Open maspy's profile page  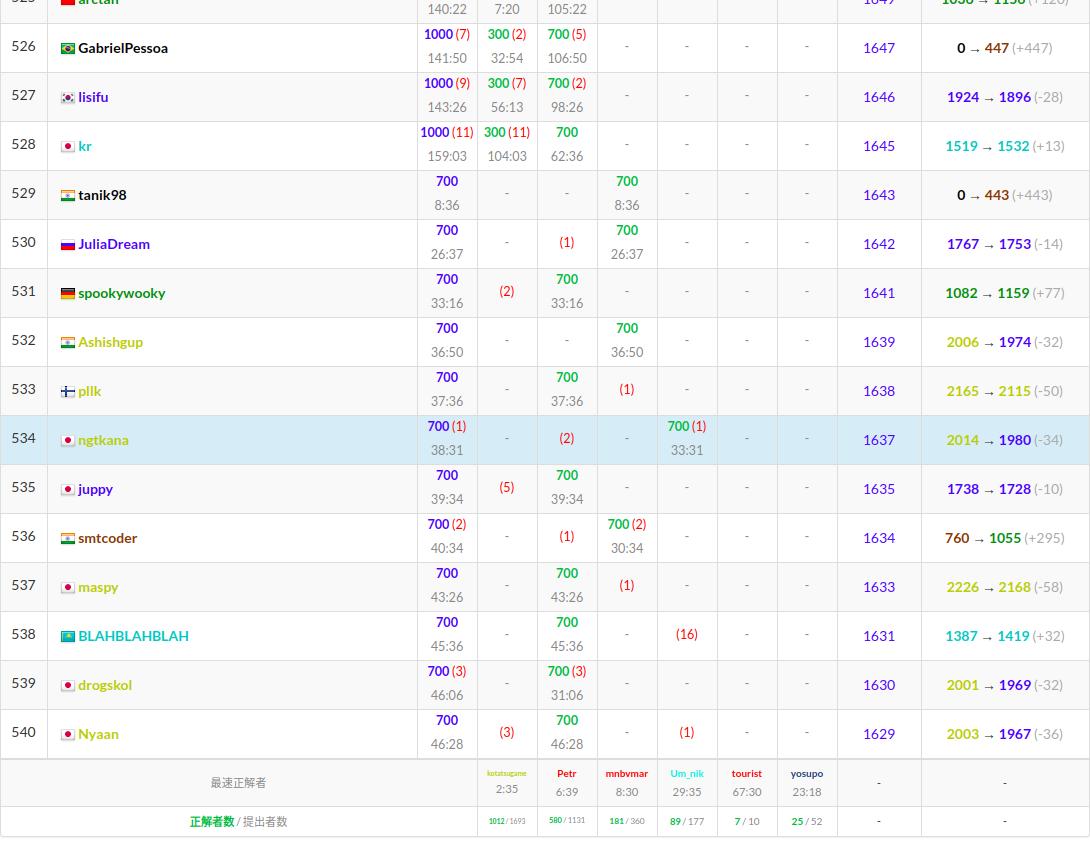point(98,586)
